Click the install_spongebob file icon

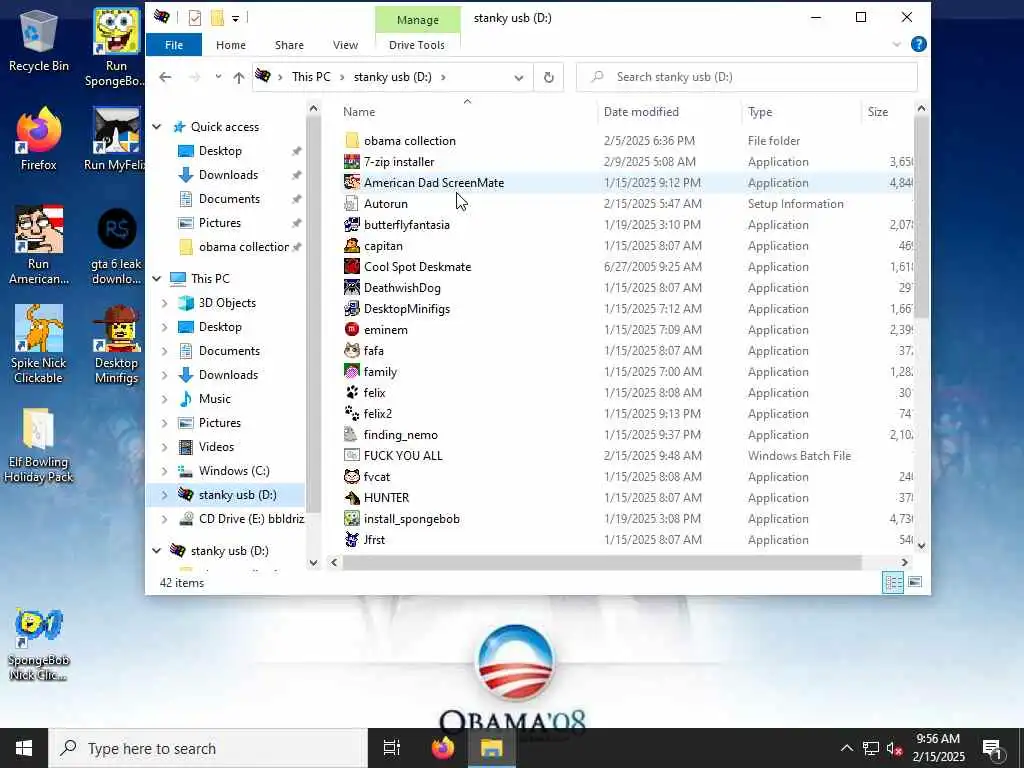352,519
